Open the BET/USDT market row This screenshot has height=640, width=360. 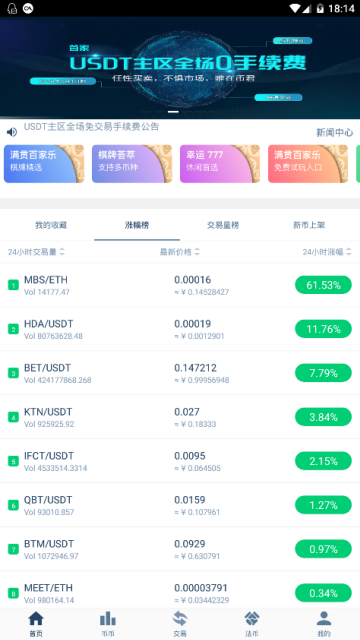pos(180,373)
